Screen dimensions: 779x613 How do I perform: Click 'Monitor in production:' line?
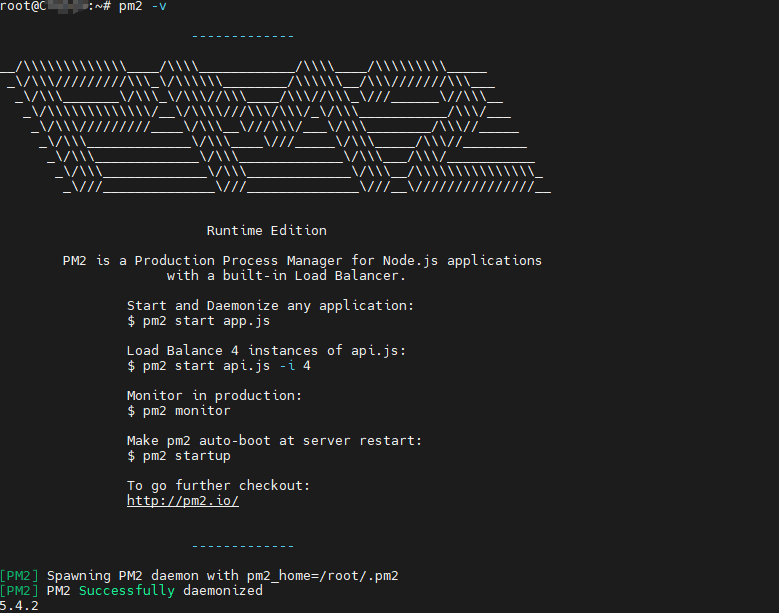[214, 396]
